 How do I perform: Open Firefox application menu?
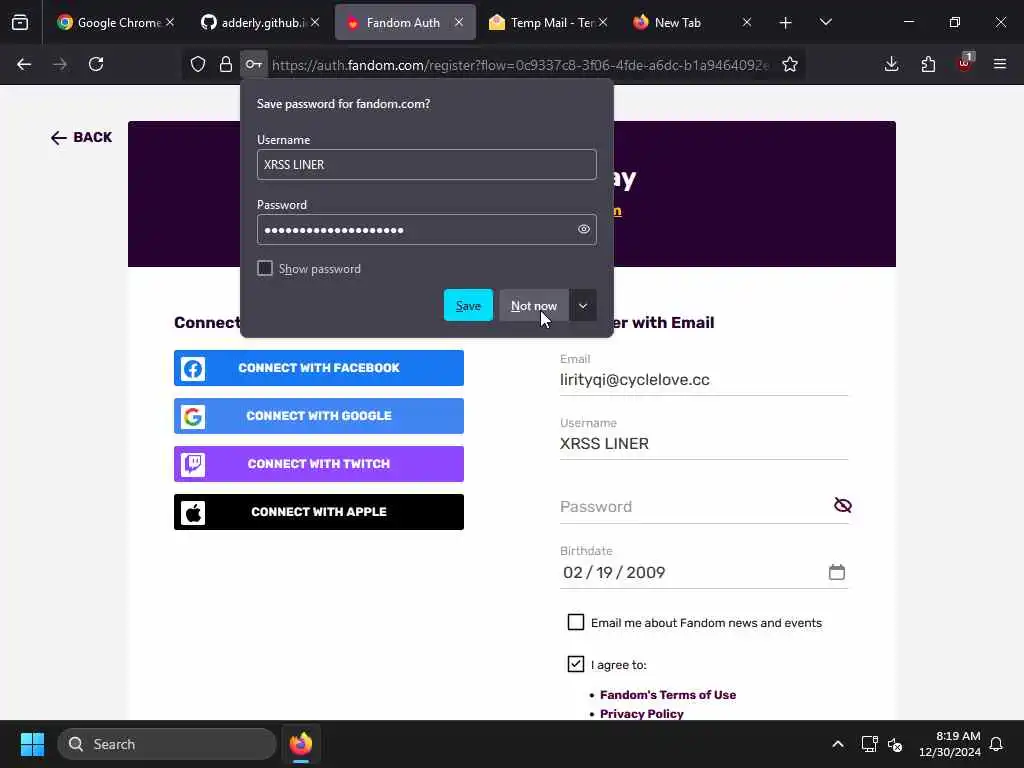[1000, 64]
